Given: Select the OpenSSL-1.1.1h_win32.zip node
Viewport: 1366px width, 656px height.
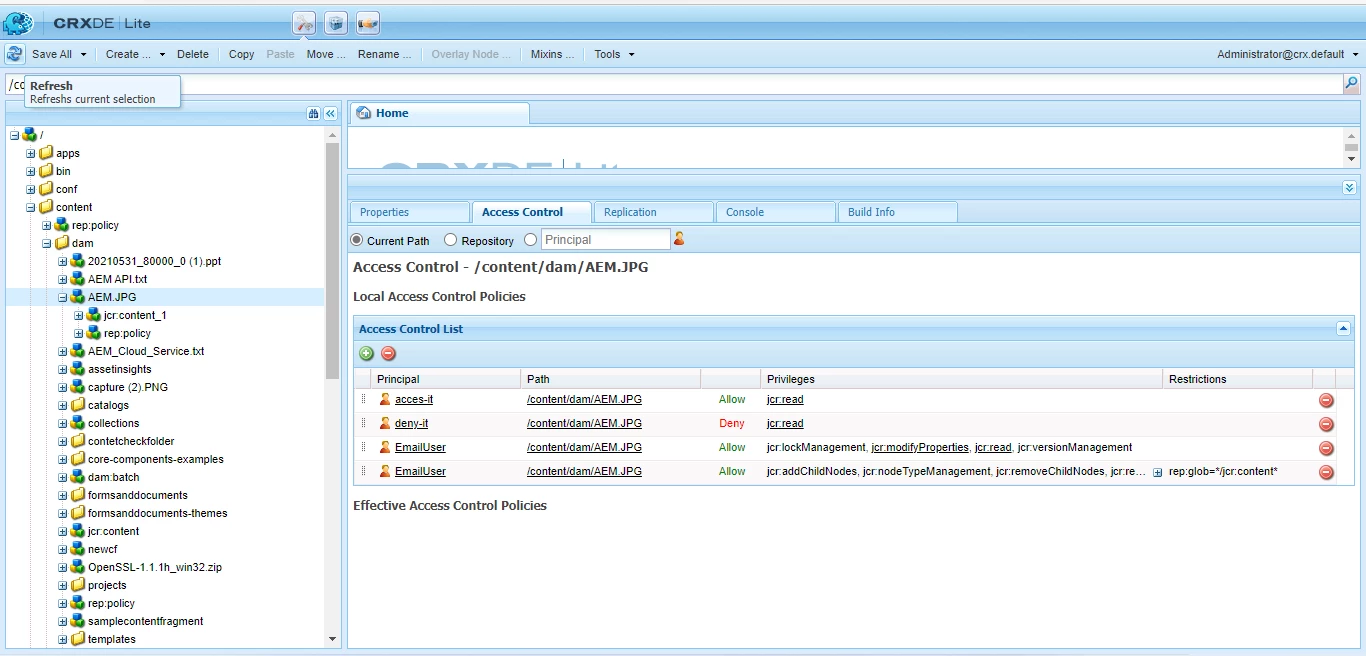Looking at the screenshot, I should [154, 567].
